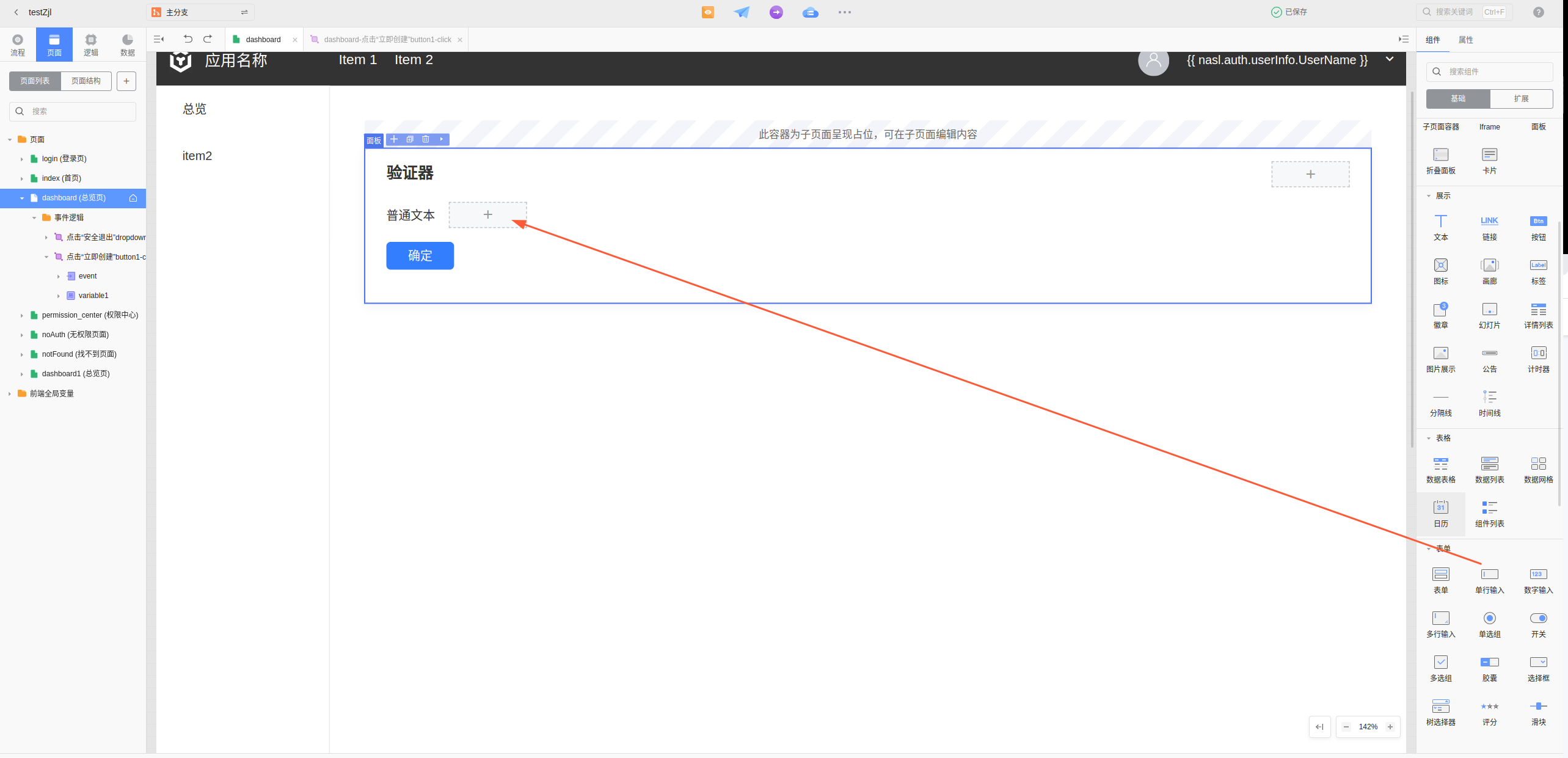Go back with the arrow beside testZjl
This screenshot has height=758, width=1568.
tap(16, 12)
